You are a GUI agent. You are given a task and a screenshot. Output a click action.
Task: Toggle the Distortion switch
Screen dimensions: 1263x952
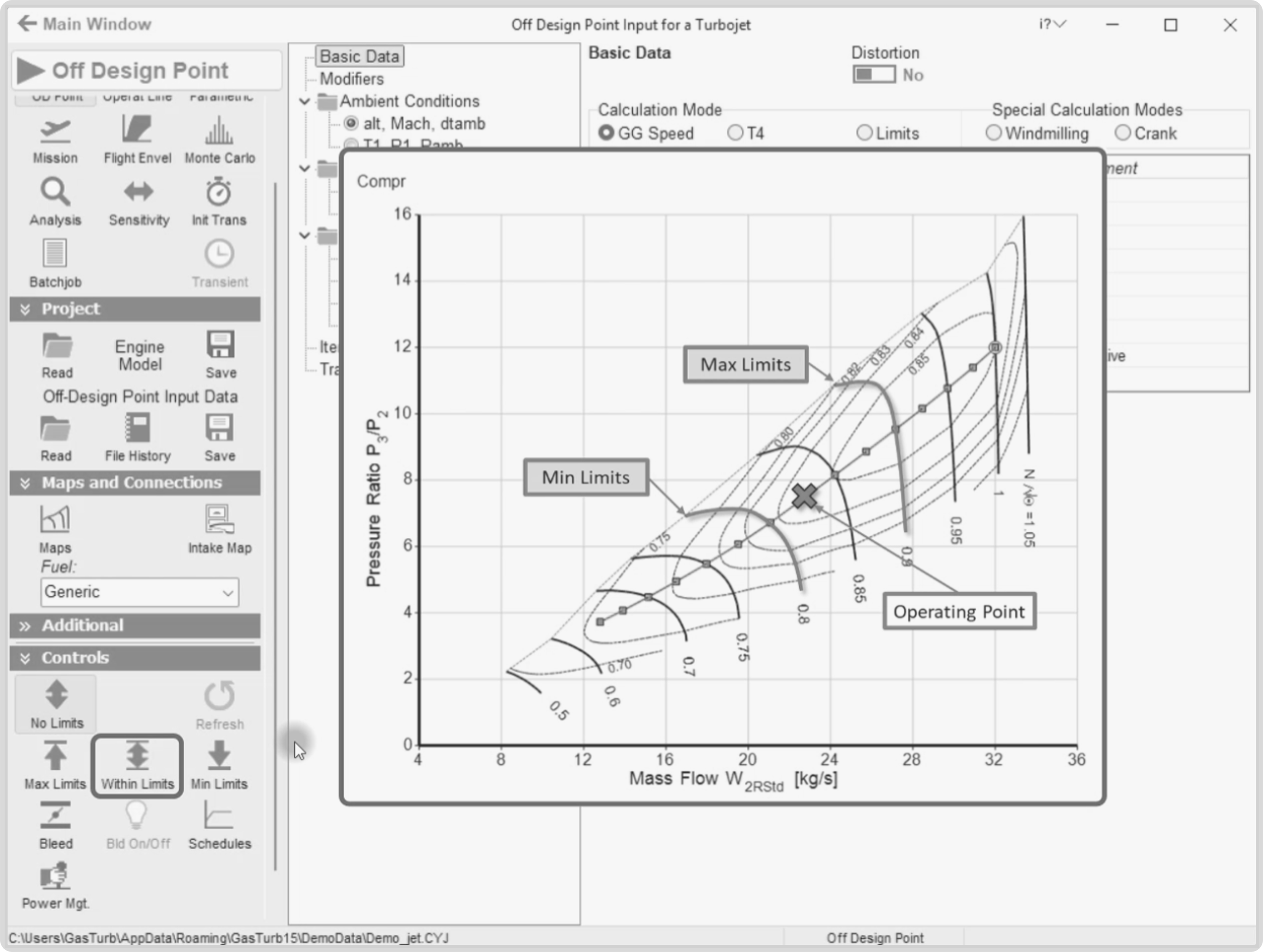(874, 75)
